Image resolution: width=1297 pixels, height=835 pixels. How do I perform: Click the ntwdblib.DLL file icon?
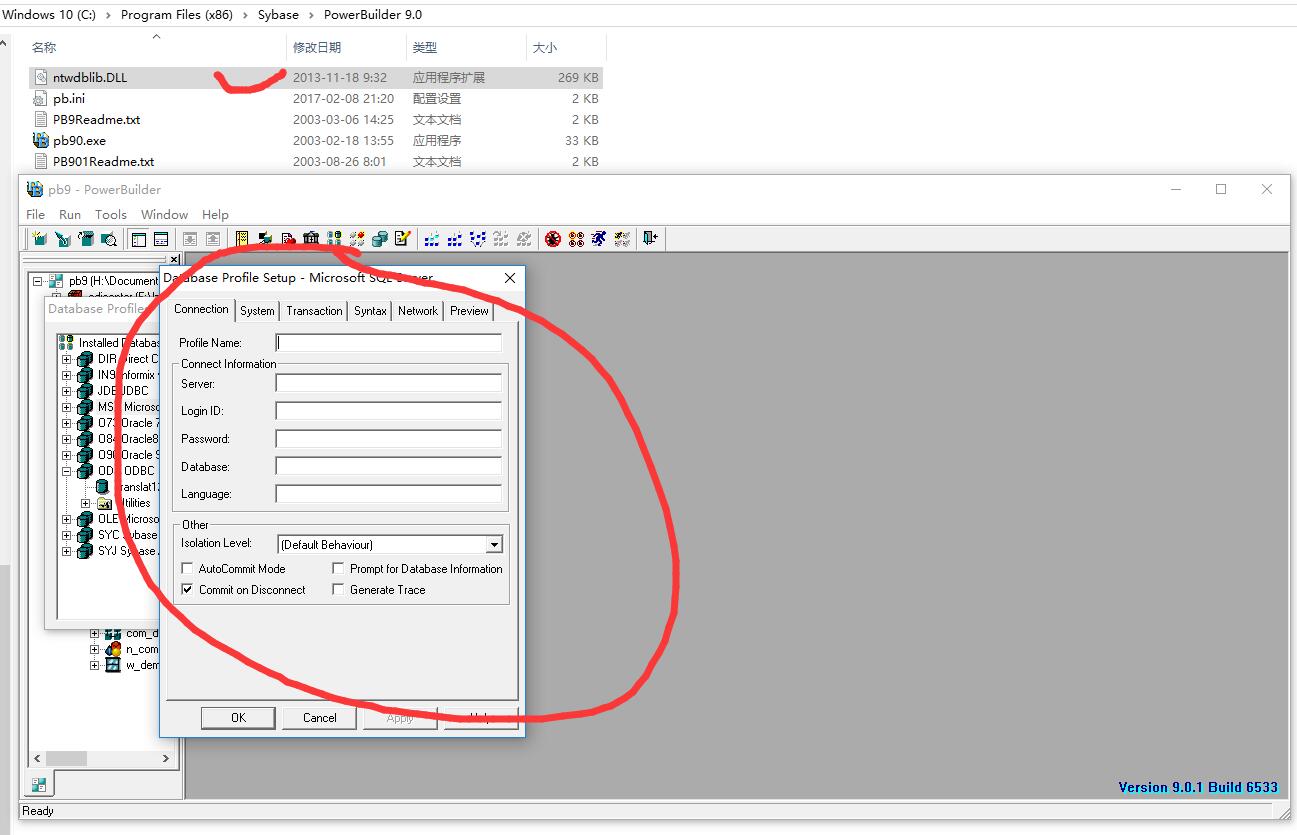[x=41, y=77]
